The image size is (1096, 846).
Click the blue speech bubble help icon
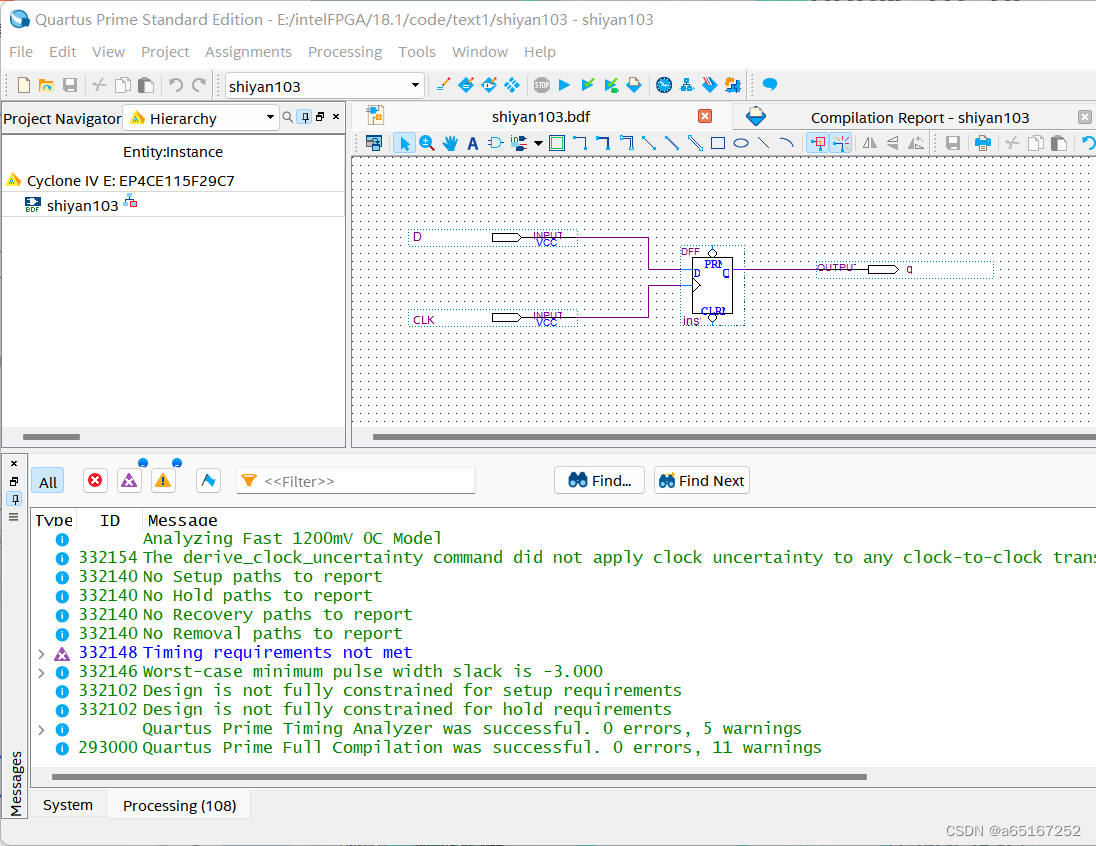pyautogui.click(x=770, y=85)
